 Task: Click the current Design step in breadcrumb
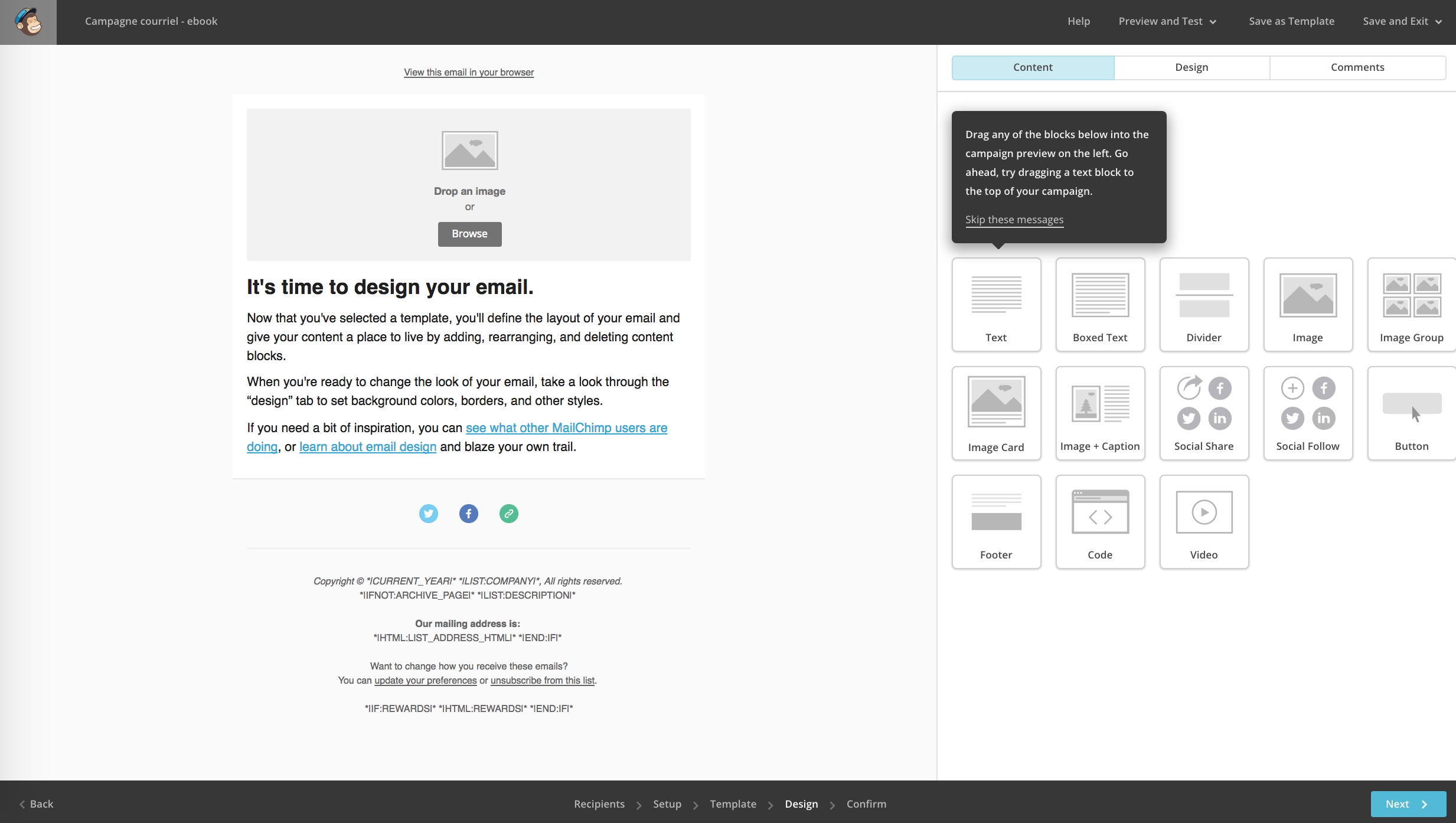point(801,804)
